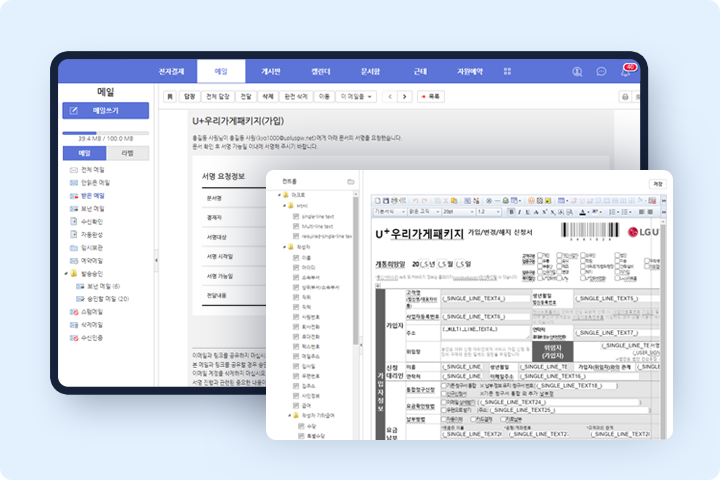The height and width of the screenshot is (480, 720).
Task: Click the Save disk icon in editor toolbar
Action: pyautogui.click(x=386, y=201)
